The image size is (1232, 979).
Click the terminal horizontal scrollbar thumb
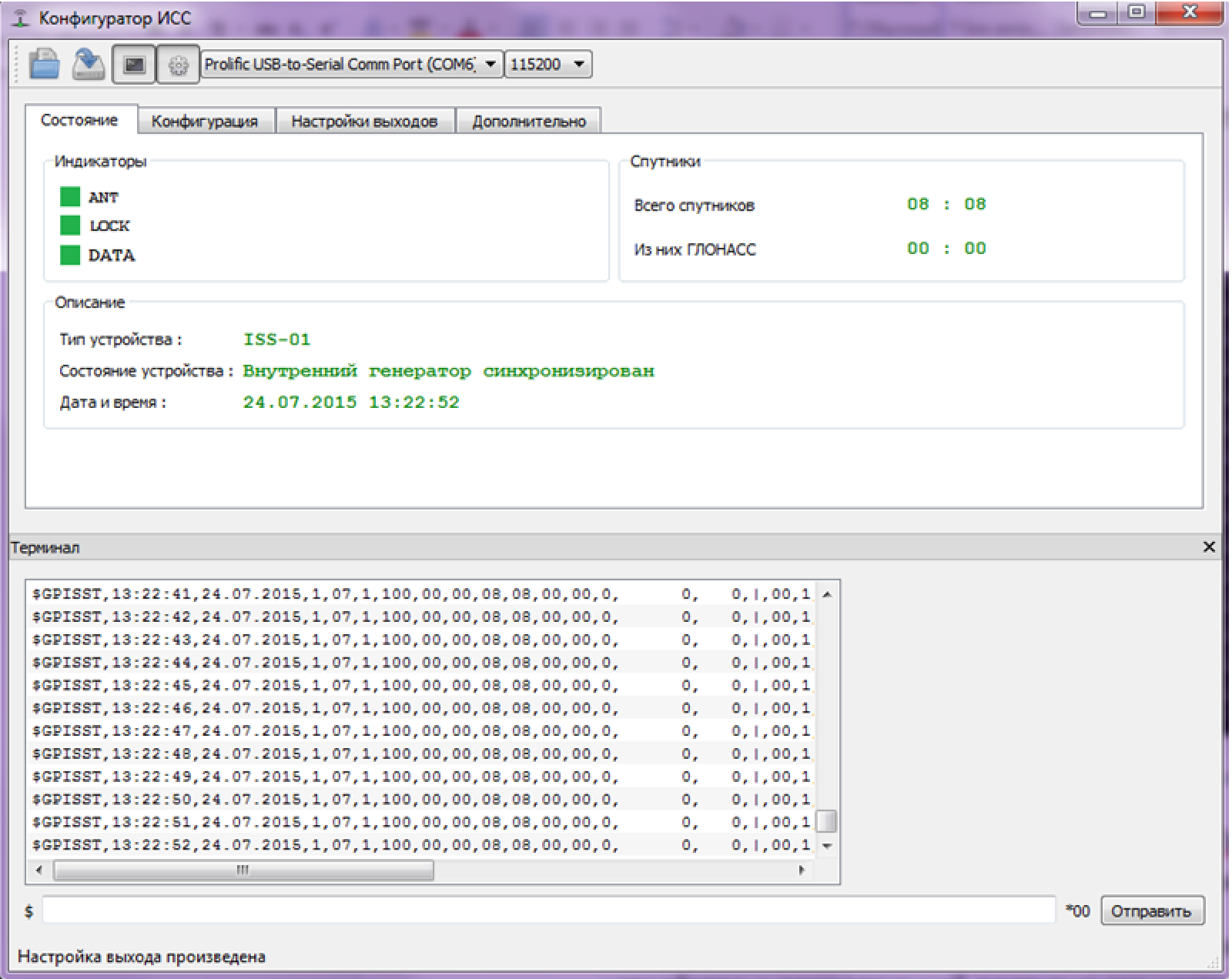243,870
